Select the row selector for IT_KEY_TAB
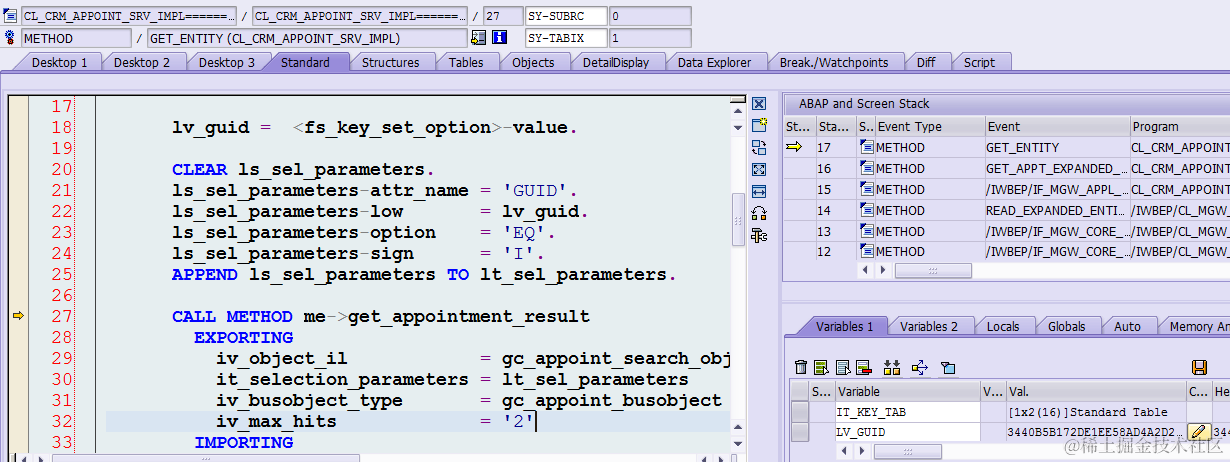Viewport: 1230px width, 462px height. coord(799,412)
